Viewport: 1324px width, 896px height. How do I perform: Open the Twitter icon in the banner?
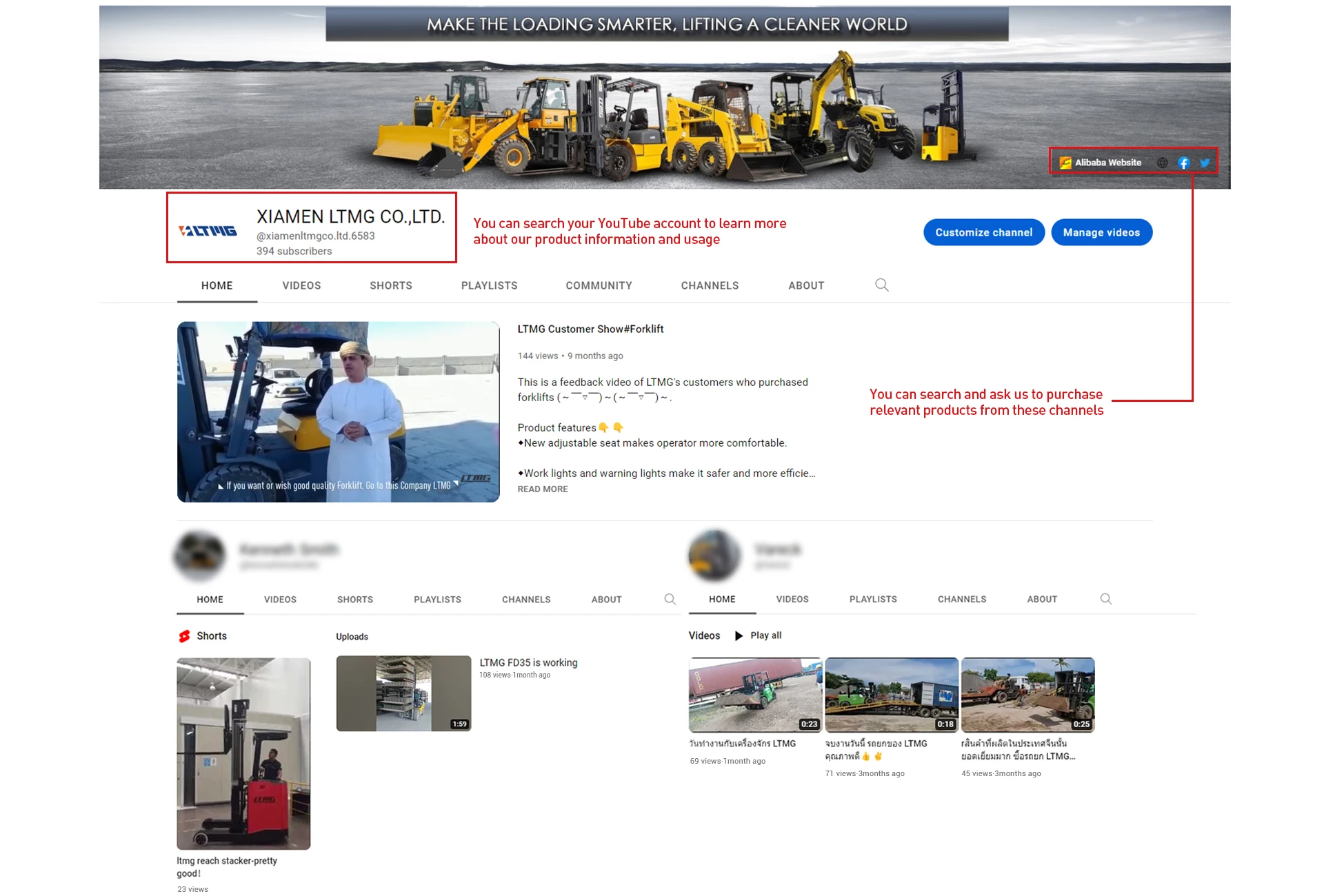pyautogui.click(x=1205, y=163)
